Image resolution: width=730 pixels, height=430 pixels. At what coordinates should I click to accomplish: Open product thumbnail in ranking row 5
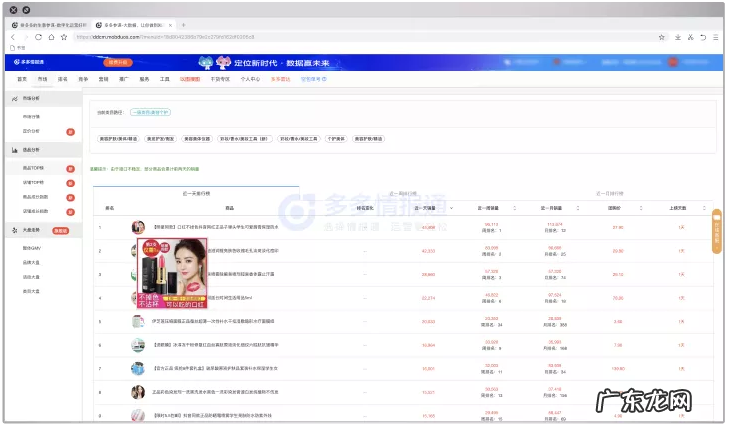pos(138,322)
